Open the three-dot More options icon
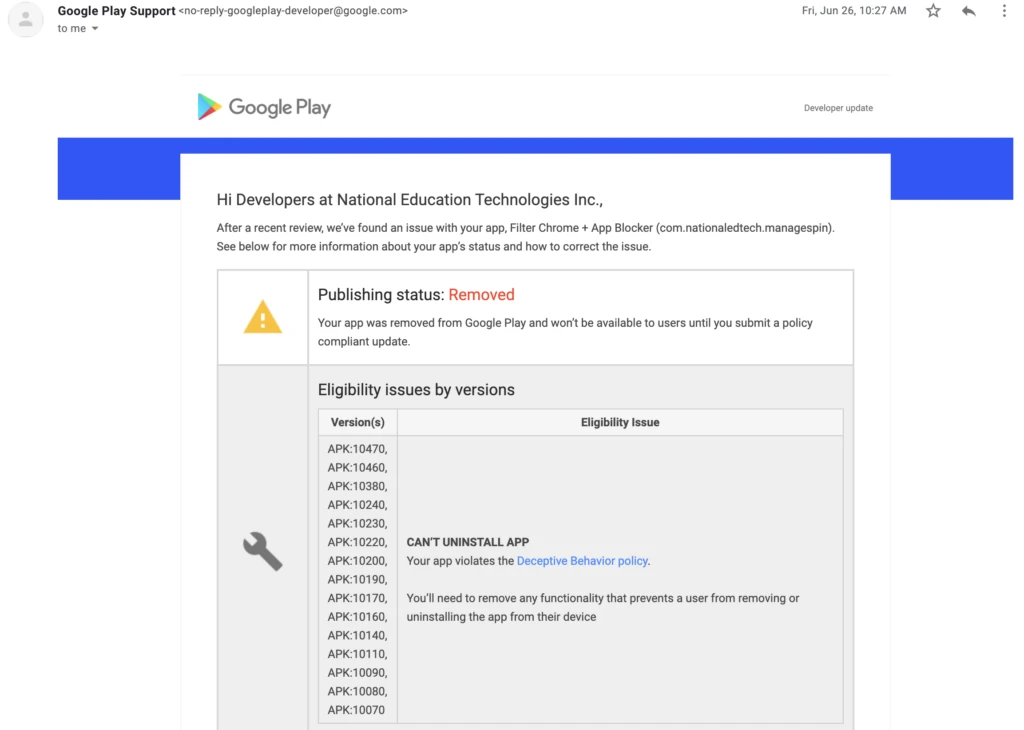This screenshot has height=730, width=1024. pyautogui.click(x=1003, y=11)
